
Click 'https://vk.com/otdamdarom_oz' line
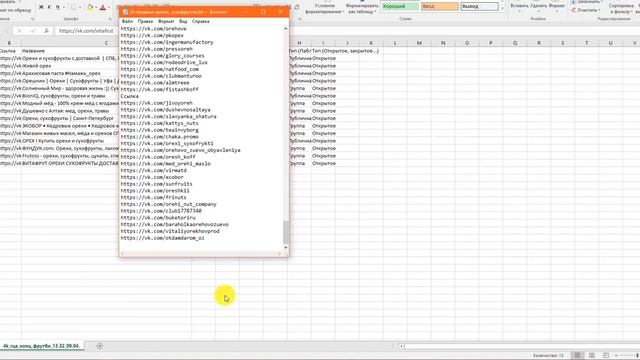coord(162,238)
